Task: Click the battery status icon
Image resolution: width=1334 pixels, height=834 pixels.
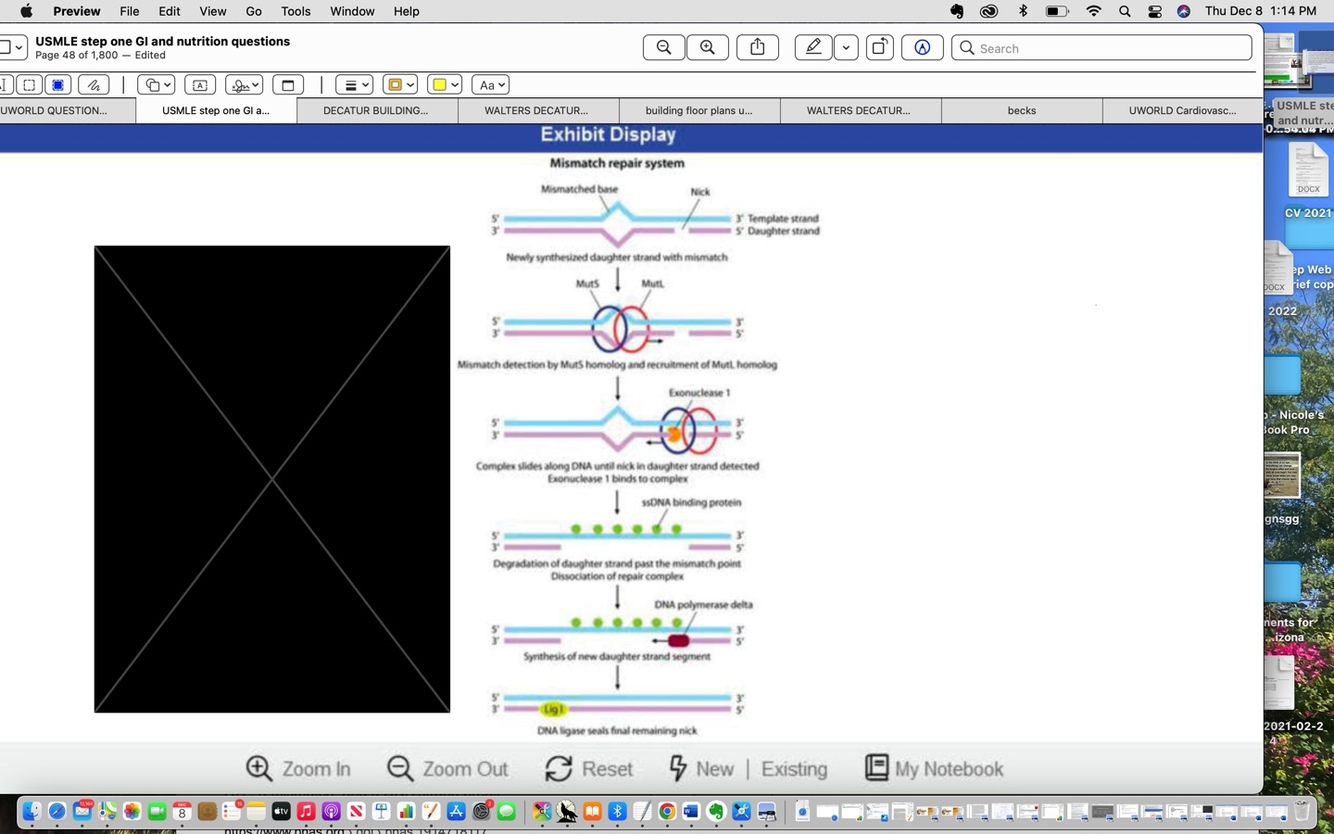Action: 1057,11
